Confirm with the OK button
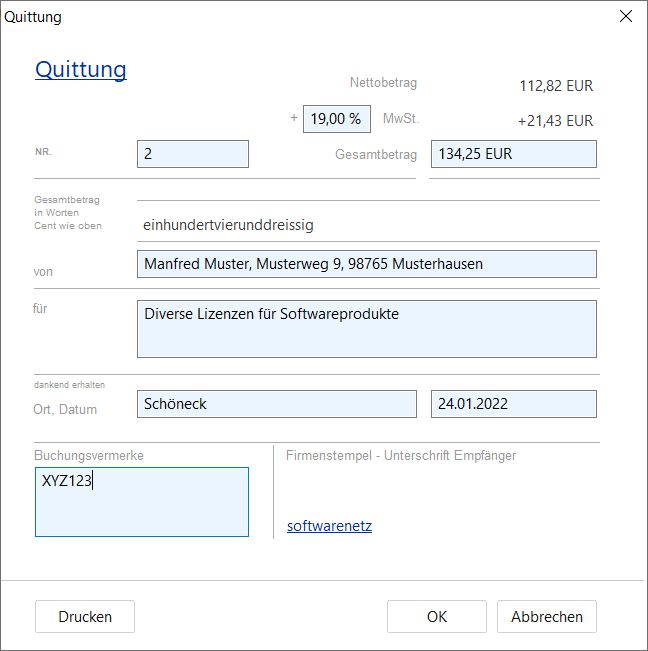The height and width of the screenshot is (651, 648). coord(436,616)
